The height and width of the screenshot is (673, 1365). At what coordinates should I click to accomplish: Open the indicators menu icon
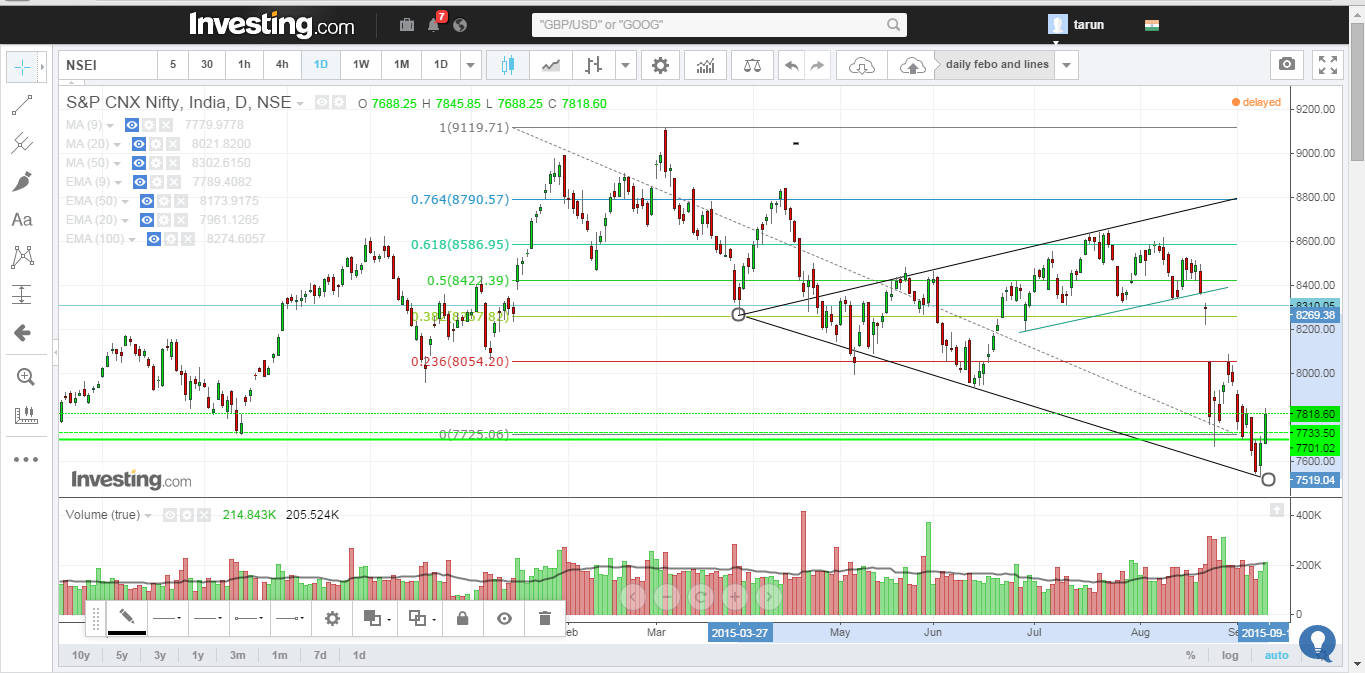tap(706, 65)
